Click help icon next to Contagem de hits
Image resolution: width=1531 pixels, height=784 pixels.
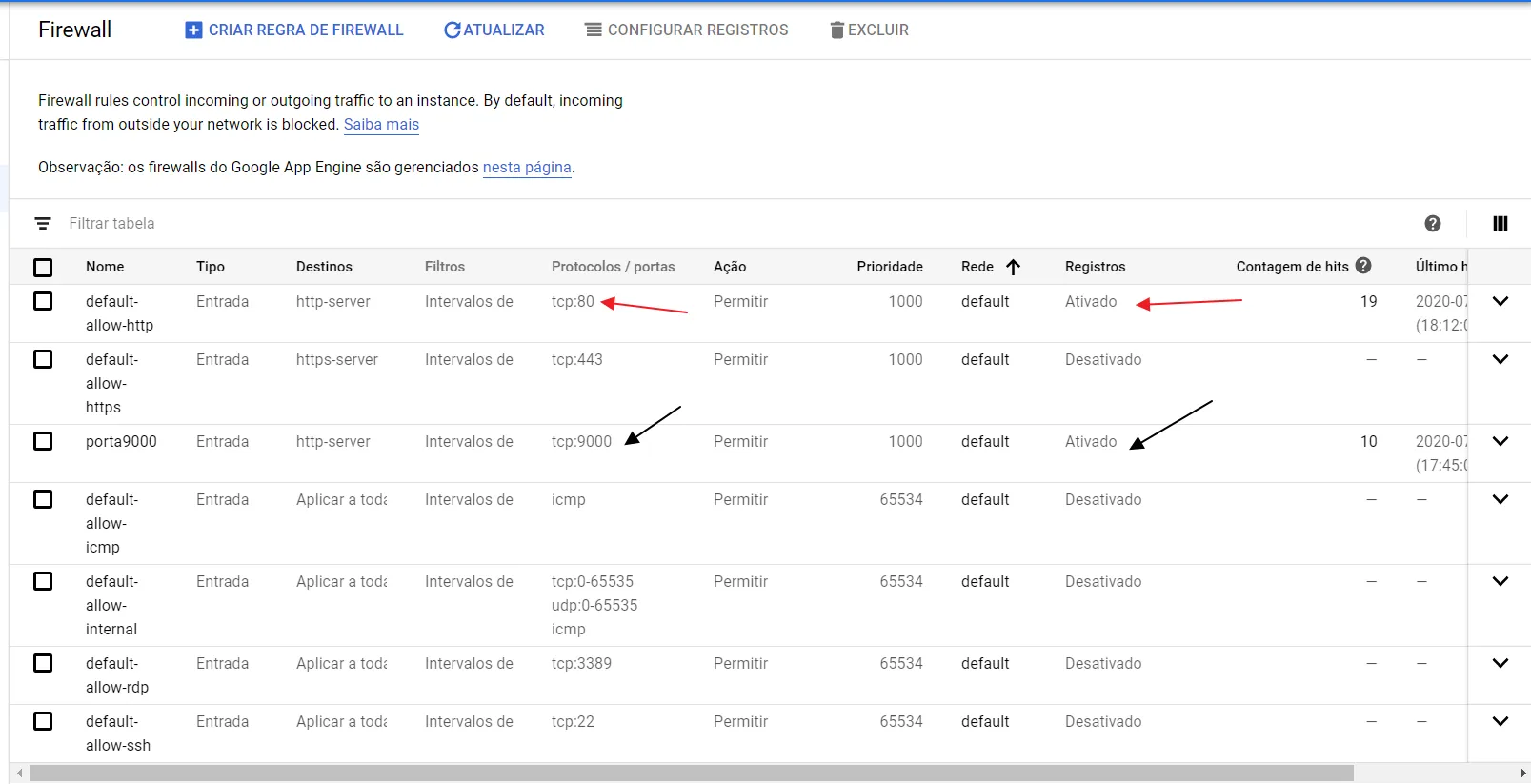point(1363,266)
